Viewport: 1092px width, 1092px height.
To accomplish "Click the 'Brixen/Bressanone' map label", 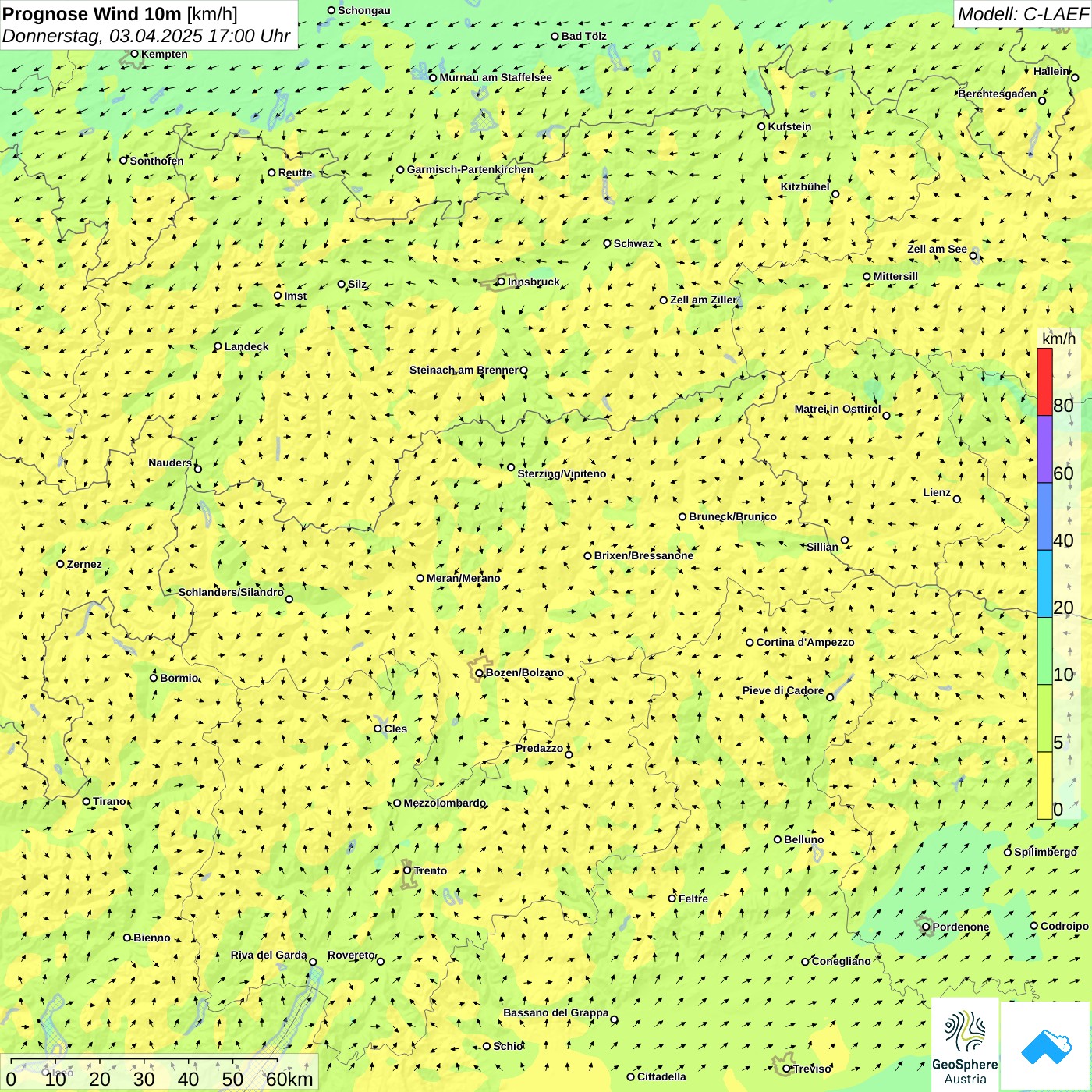I will [x=643, y=555].
